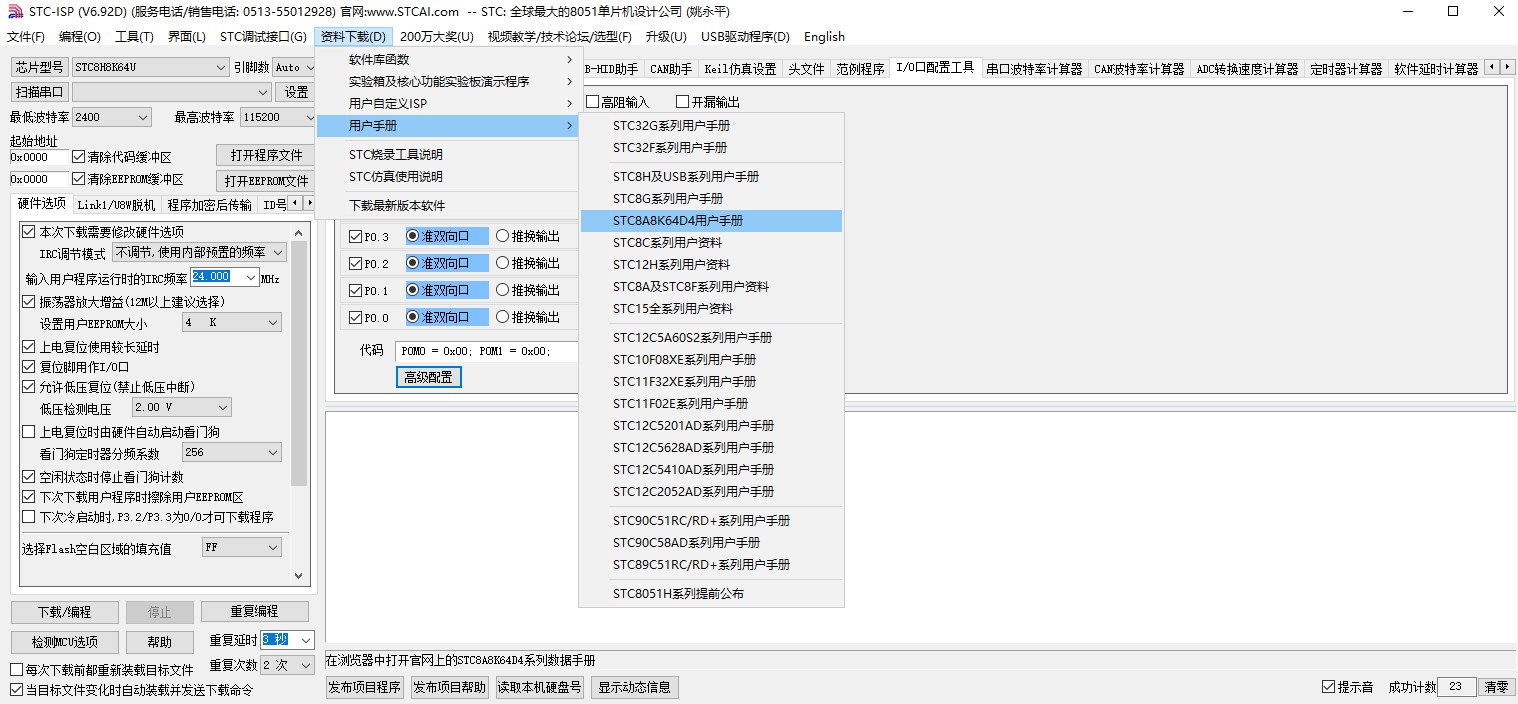
Task: Click the STC-ISP application icon in title bar
Action: (x=15, y=12)
